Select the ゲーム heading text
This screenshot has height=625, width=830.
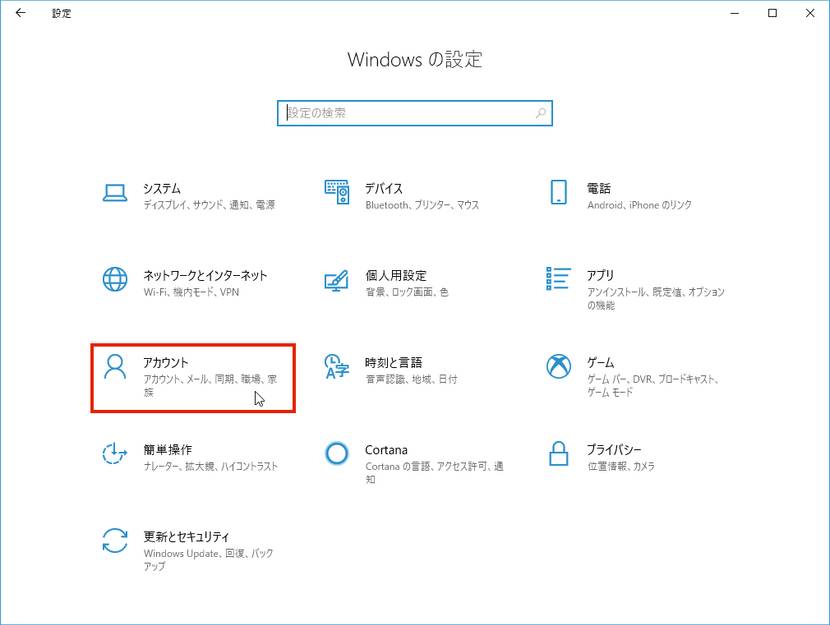click(600, 363)
